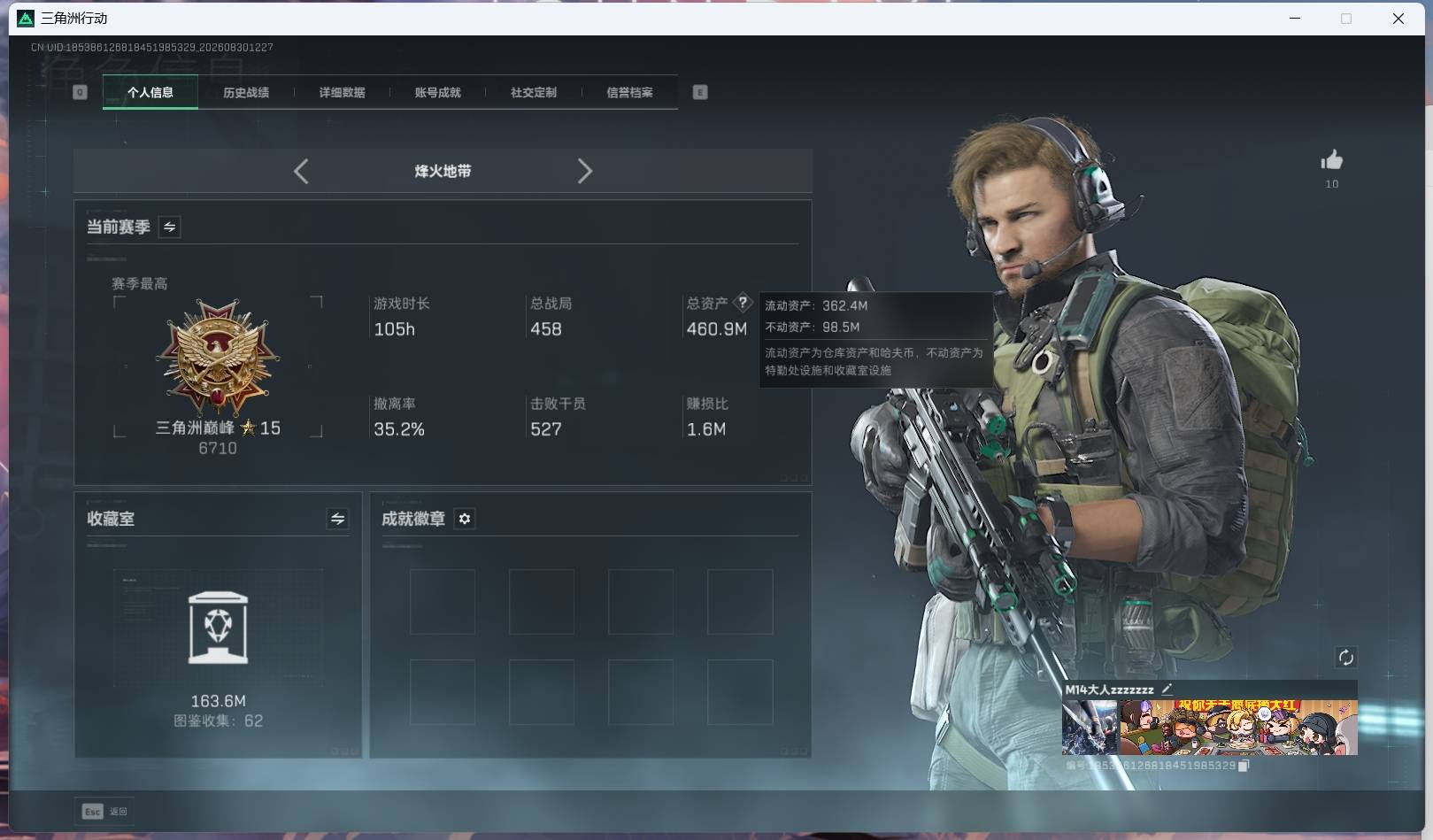The image size is (1433, 840).
Task: Click the 烽火地带 mode title
Action: pyautogui.click(x=443, y=171)
